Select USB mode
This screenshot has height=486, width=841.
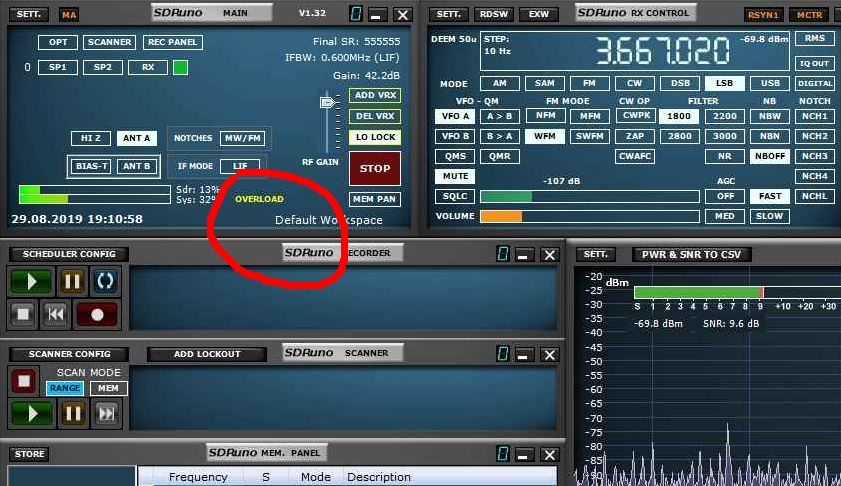(770, 83)
